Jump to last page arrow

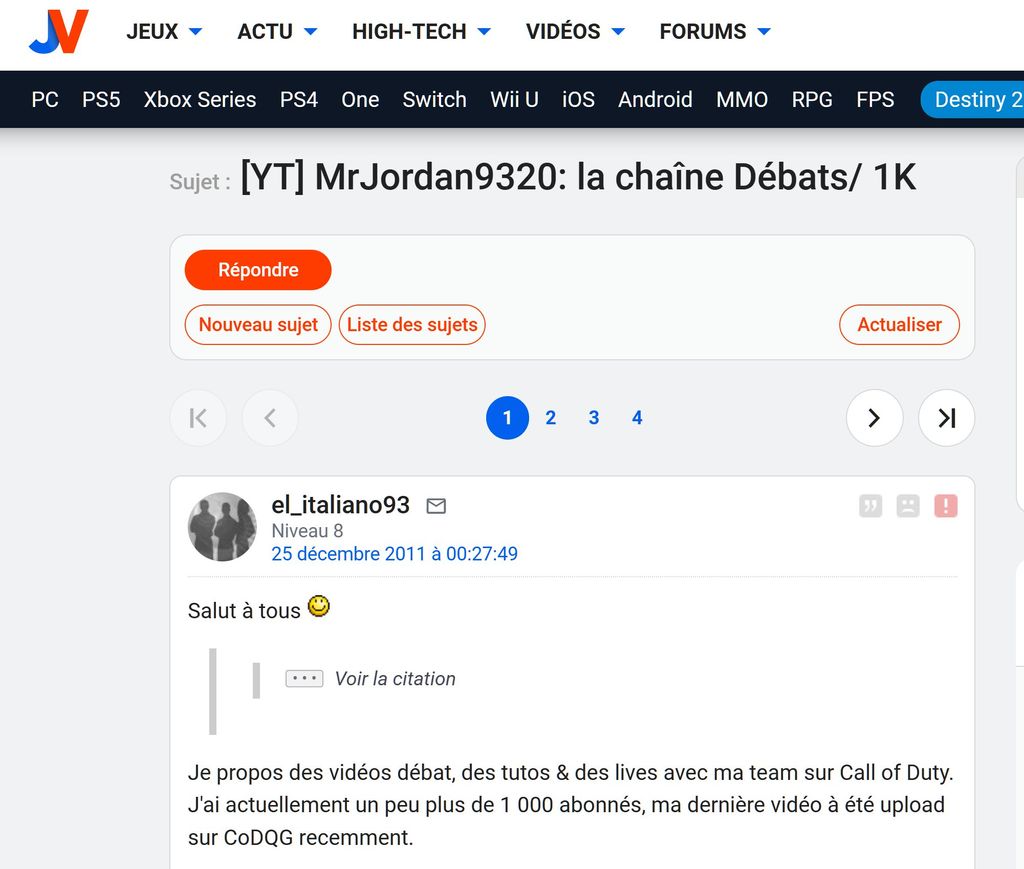tap(946, 418)
